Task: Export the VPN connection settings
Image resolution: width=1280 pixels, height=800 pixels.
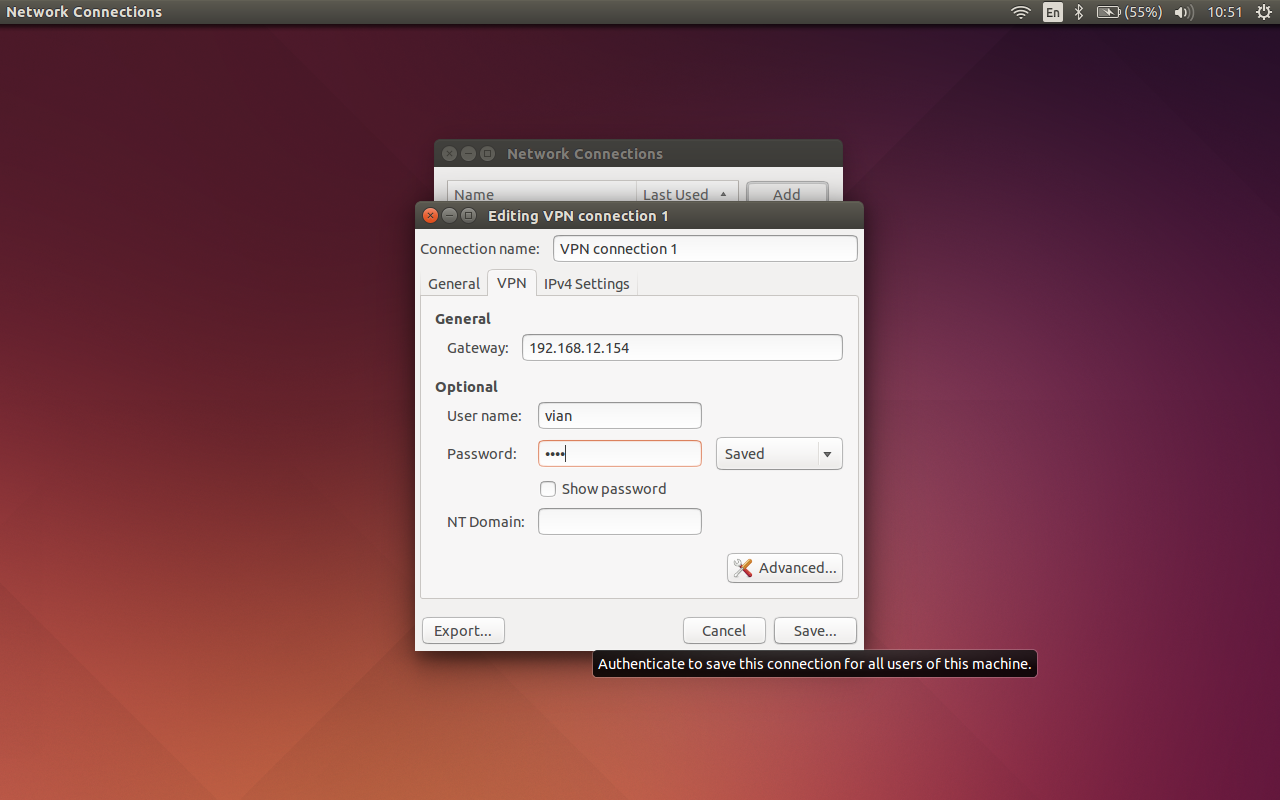Action: tap(462, 630)
